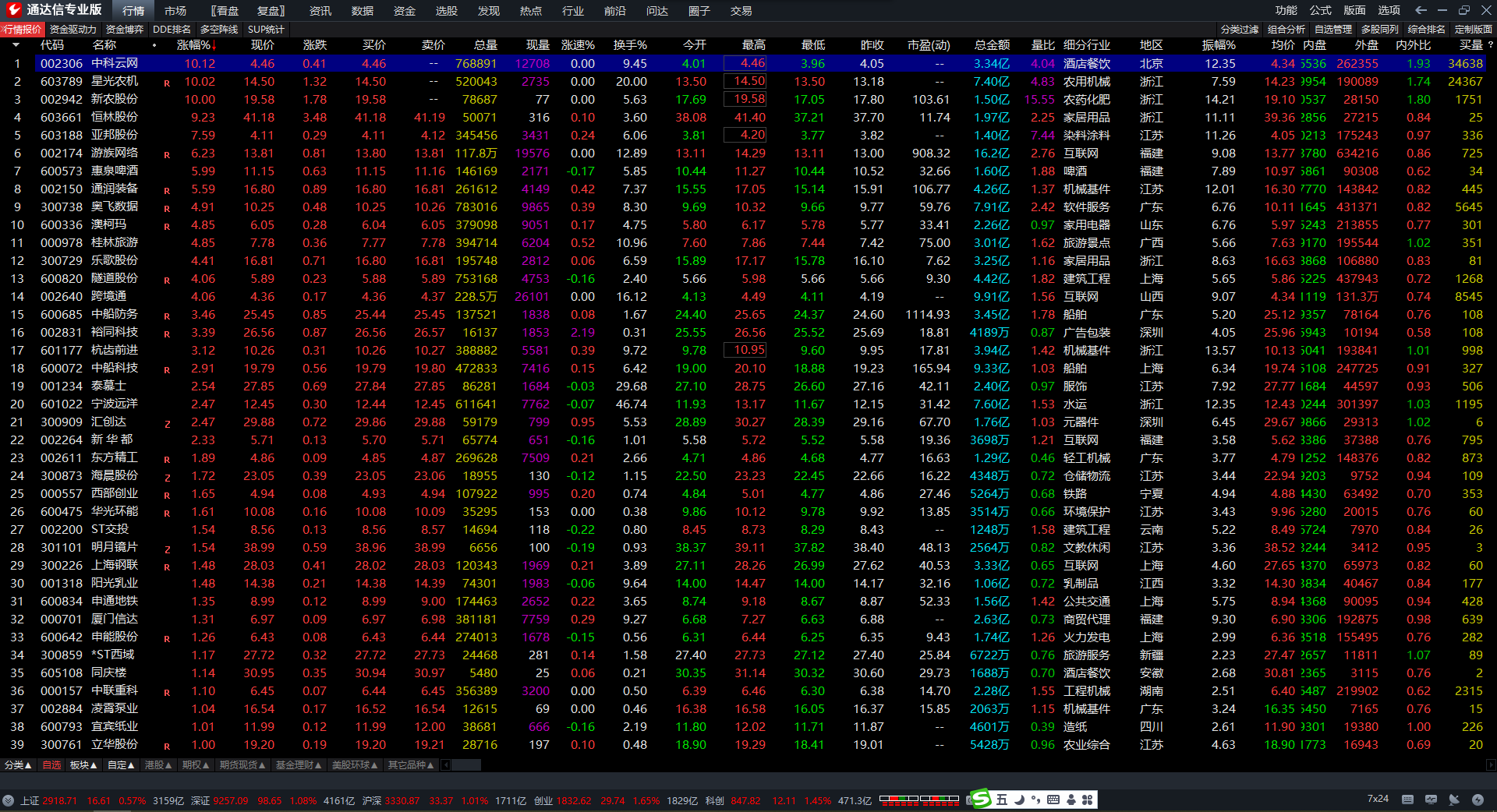Click the 组合分析 button
The width and height of the screenshot is (1497, 812).
coord(1286,30)
